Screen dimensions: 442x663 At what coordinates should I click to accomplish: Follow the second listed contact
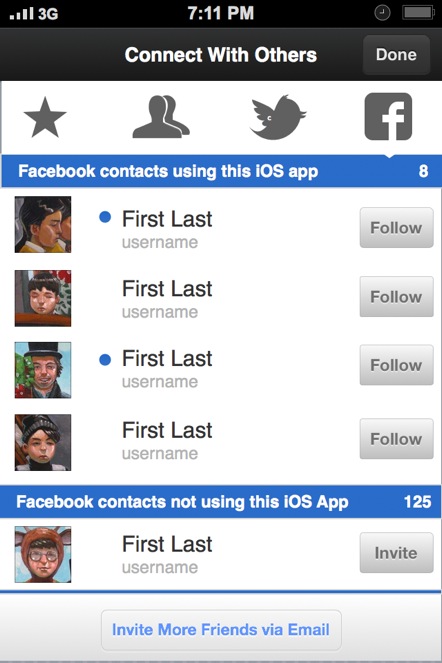(x=396, y=297)
